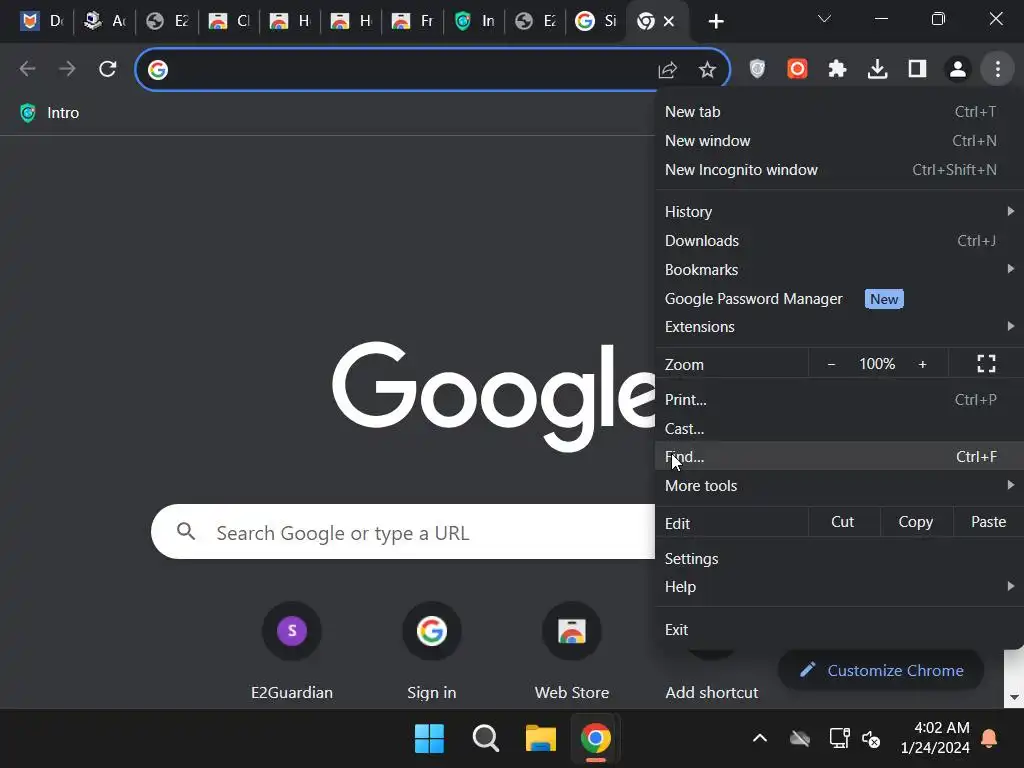Open Windows taskbar Search
This screenshot has height=768, width=1024.
[x=485, y=739]
